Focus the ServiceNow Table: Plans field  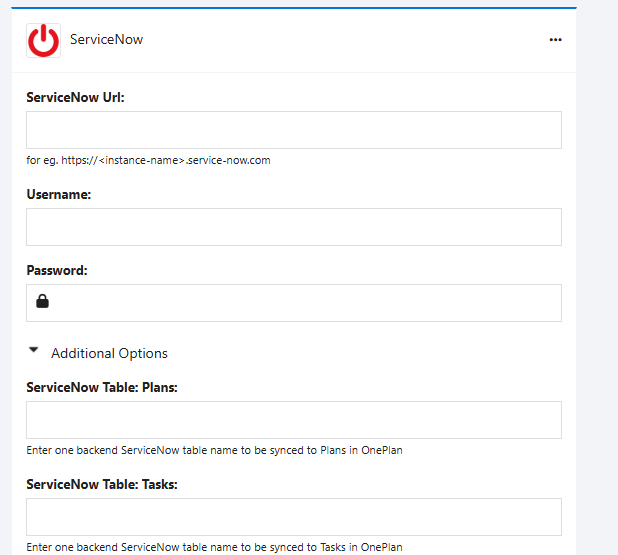pos(294,420)
